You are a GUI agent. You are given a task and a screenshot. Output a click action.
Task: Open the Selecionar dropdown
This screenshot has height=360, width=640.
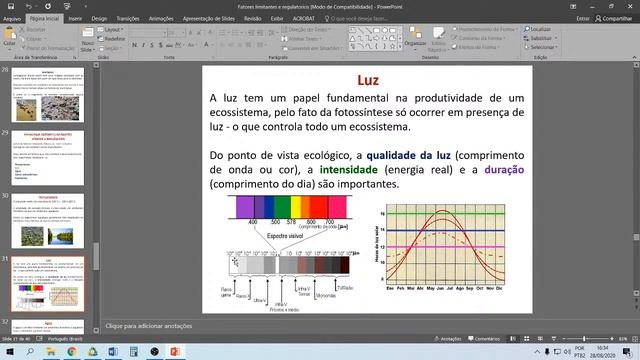coord(540,47)
